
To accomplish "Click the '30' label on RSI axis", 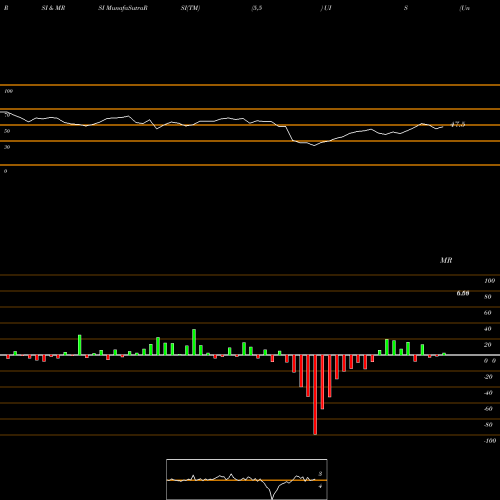I will tap(7, 147).
